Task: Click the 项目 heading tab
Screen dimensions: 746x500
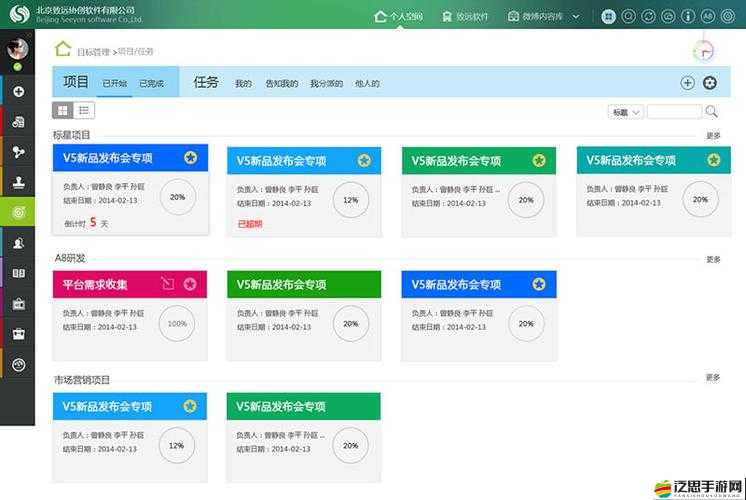Action: 76,82
